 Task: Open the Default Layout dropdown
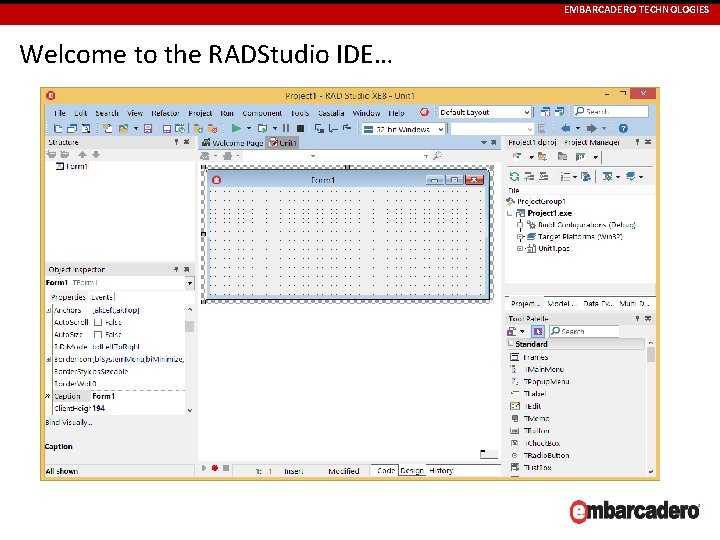coord(527,112)
